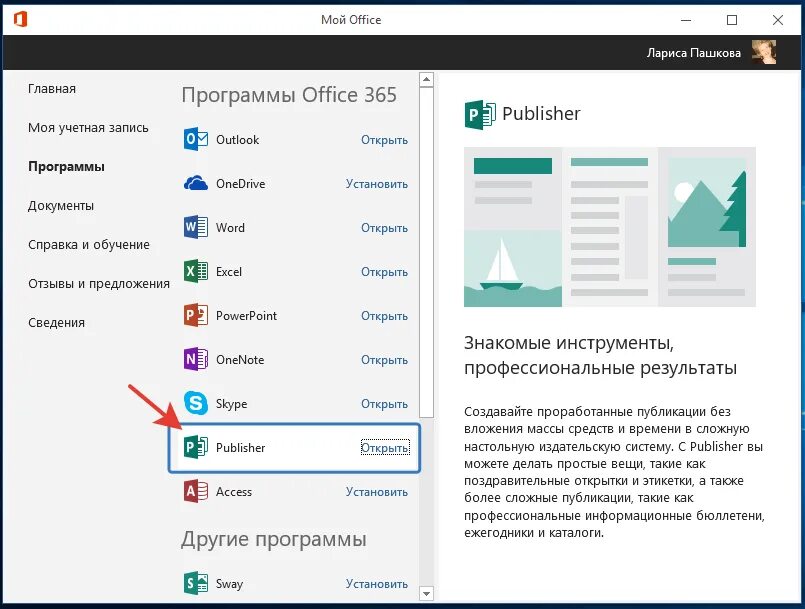Viewport: 805px width, 609px height.
Task: Click the Publisher preview illustration
Action: pos(610,227)
